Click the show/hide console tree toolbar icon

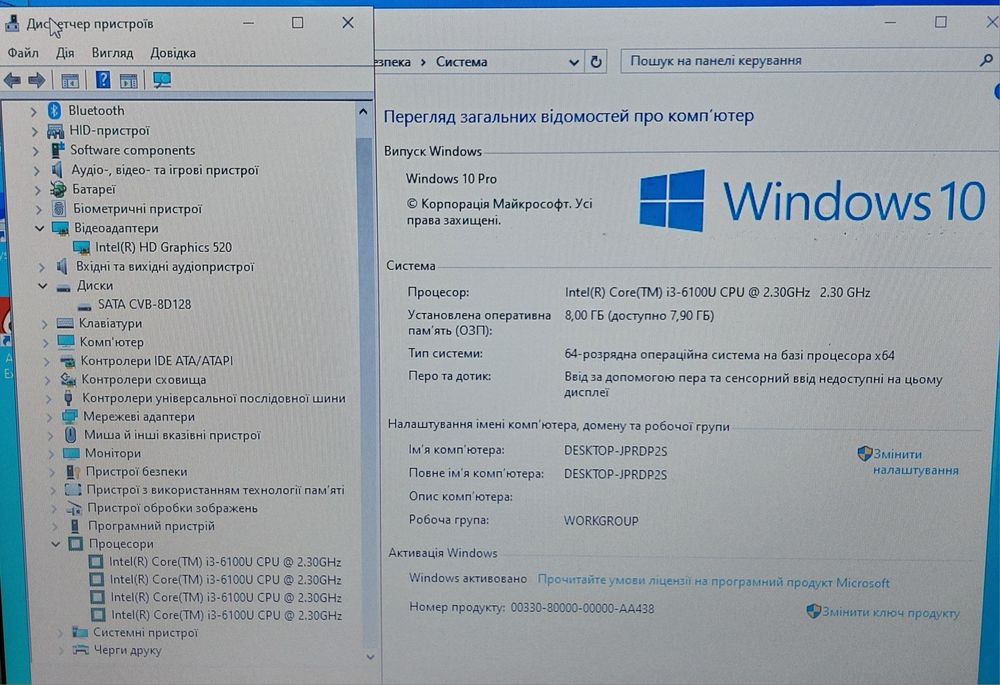click(70, 80)
